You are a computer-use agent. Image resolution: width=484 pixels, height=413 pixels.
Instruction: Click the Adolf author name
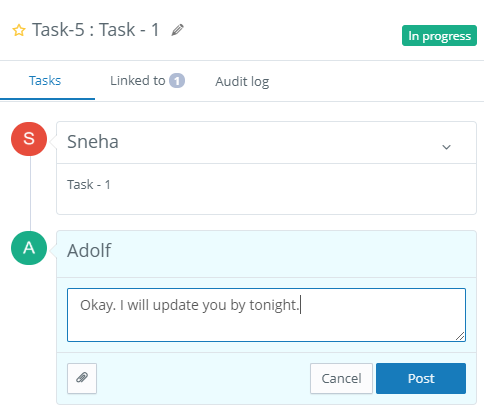89,250
